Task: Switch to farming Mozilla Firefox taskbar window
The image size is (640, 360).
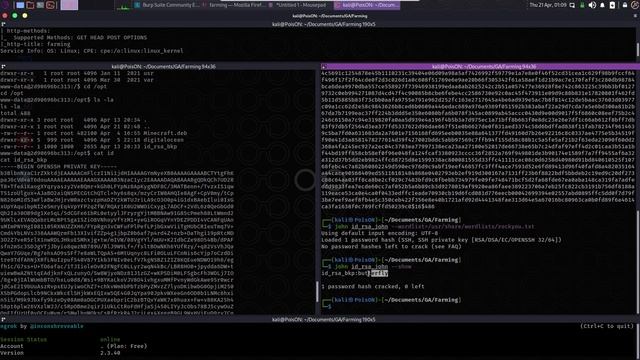Action: pyautogui.click(x=235, y=5)
